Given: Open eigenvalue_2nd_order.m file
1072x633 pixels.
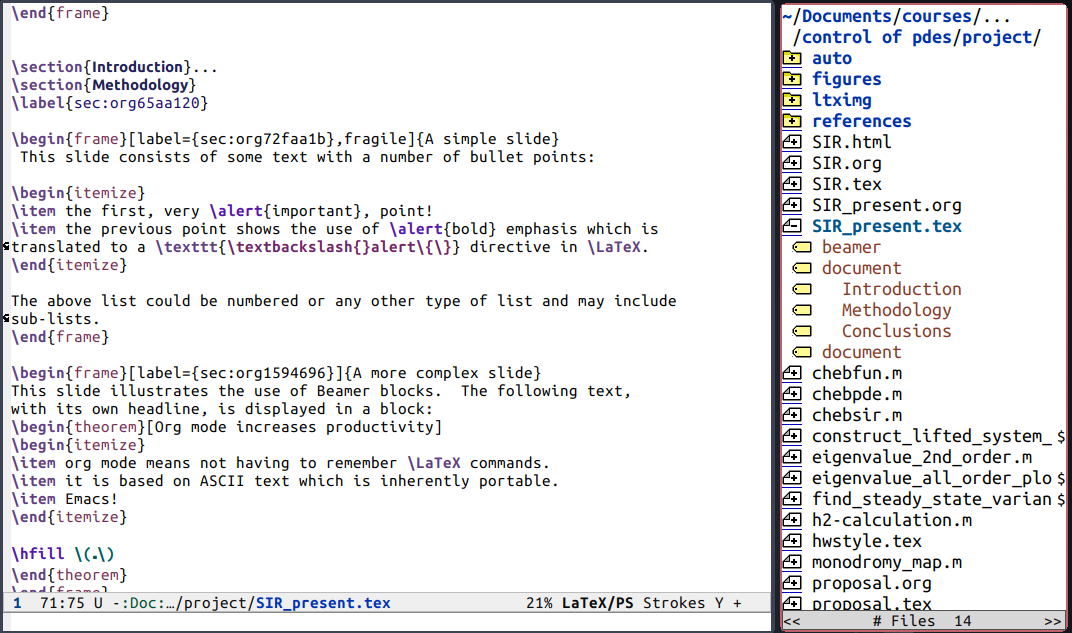Looking at the screenshot, I should 922,457.
